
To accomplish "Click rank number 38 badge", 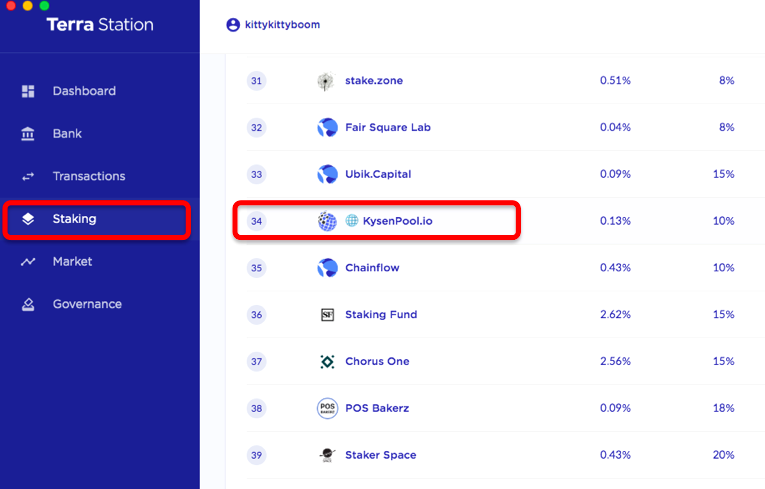I will pyautogui.click(x=257, y=408).
